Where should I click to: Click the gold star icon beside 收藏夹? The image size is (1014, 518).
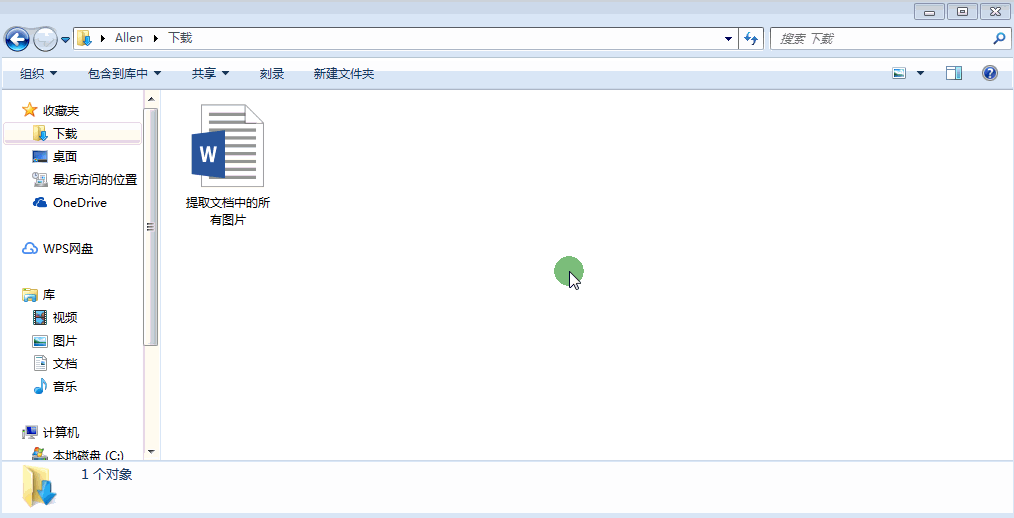30,110
